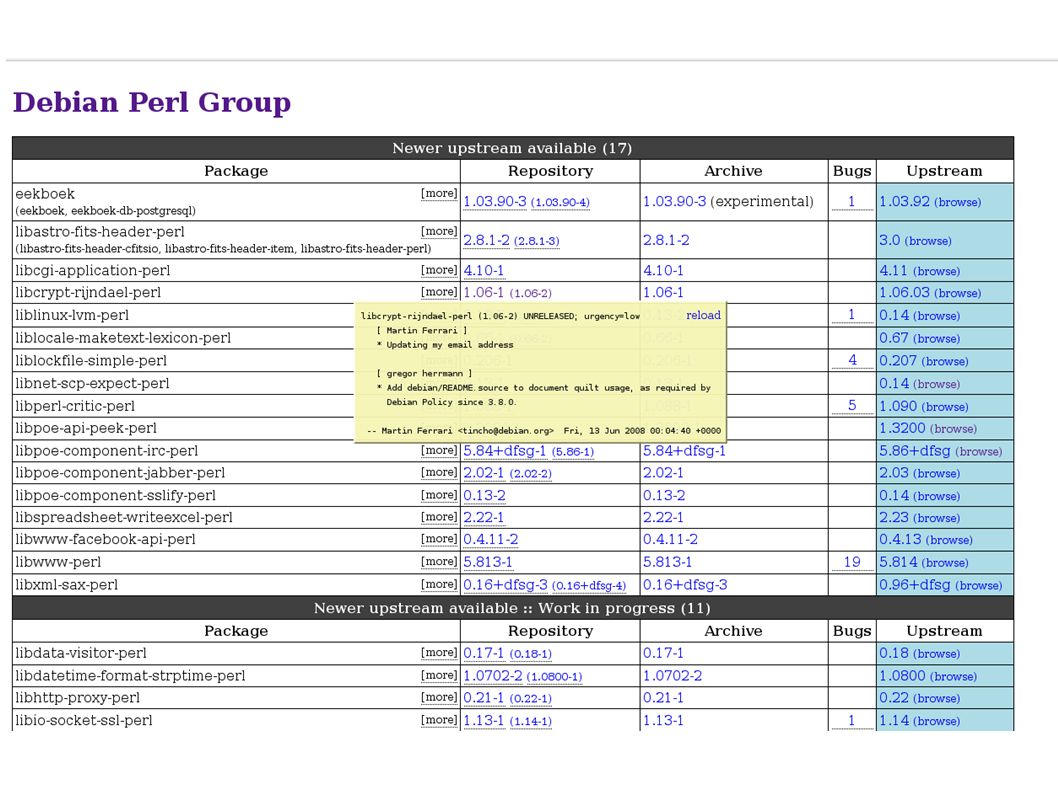
Task: Open libwww-facebook-api-perl repository 0.4.11-2
Action: [491, 539]
